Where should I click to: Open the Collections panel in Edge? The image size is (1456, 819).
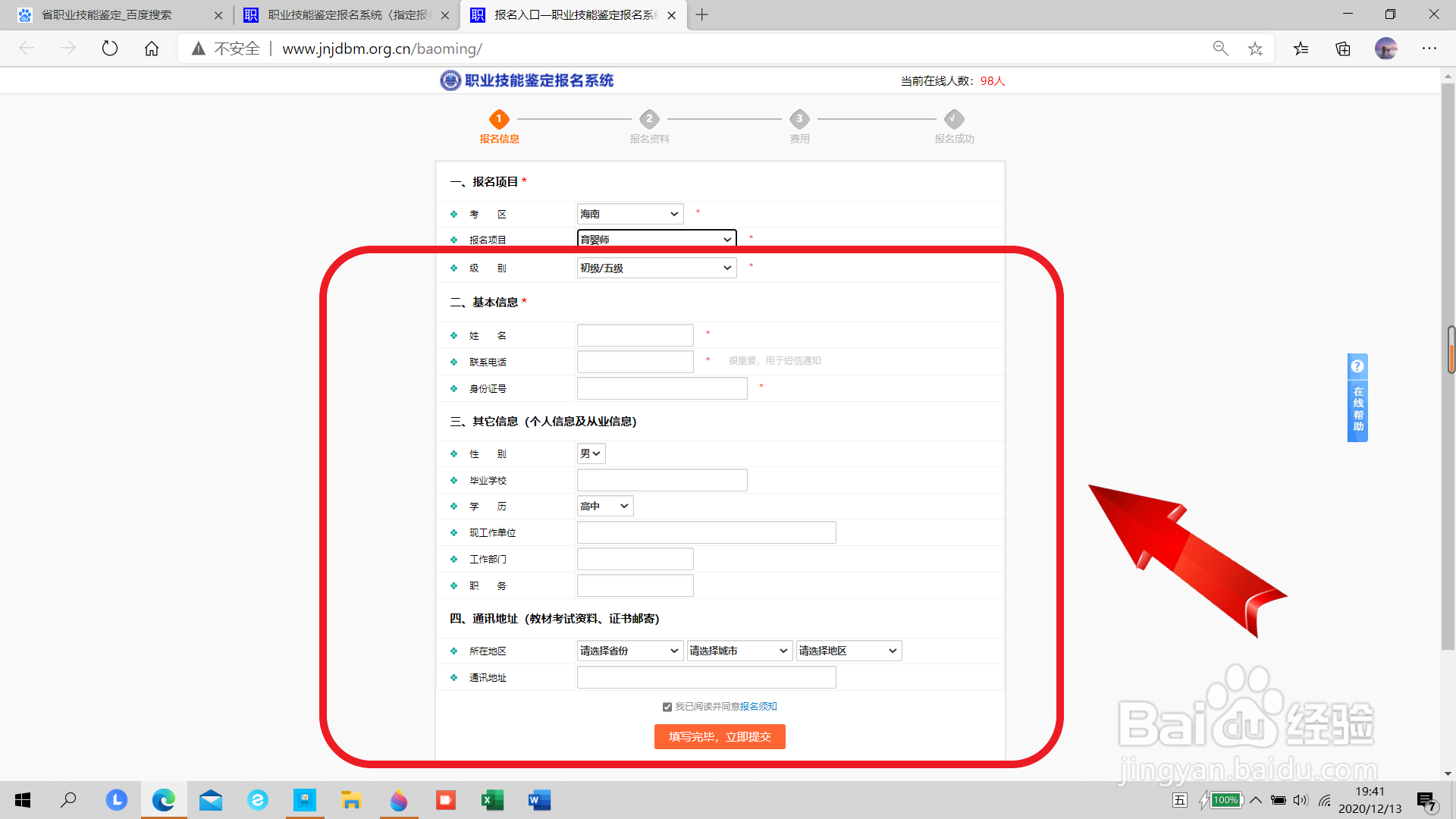pos(1342,48)
